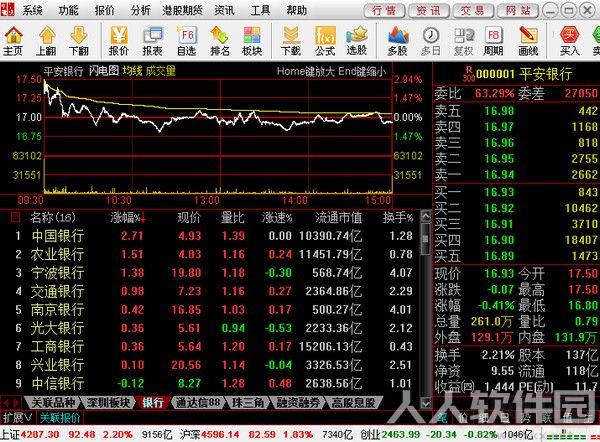
Task: Click the 多日 multi-day clock icon
Action: tap(431, 41)
